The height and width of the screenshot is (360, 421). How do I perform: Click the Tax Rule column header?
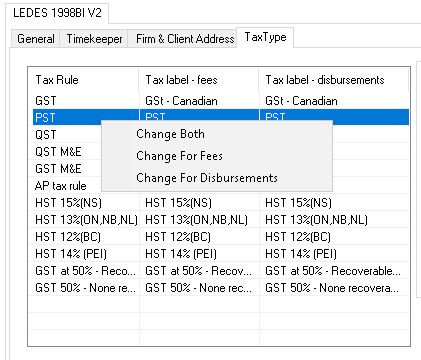84,80
